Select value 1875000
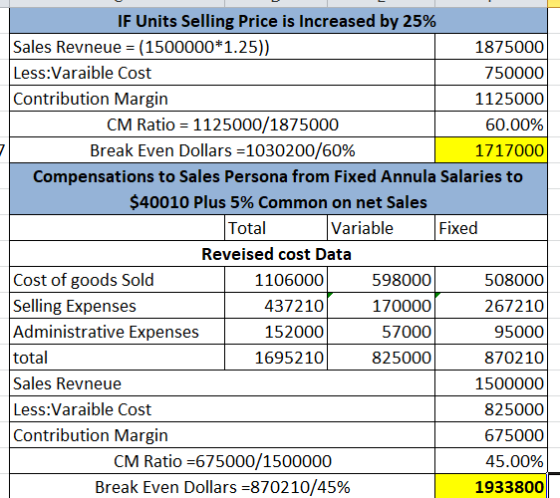 pyautogui.click(x=491, y=47)
